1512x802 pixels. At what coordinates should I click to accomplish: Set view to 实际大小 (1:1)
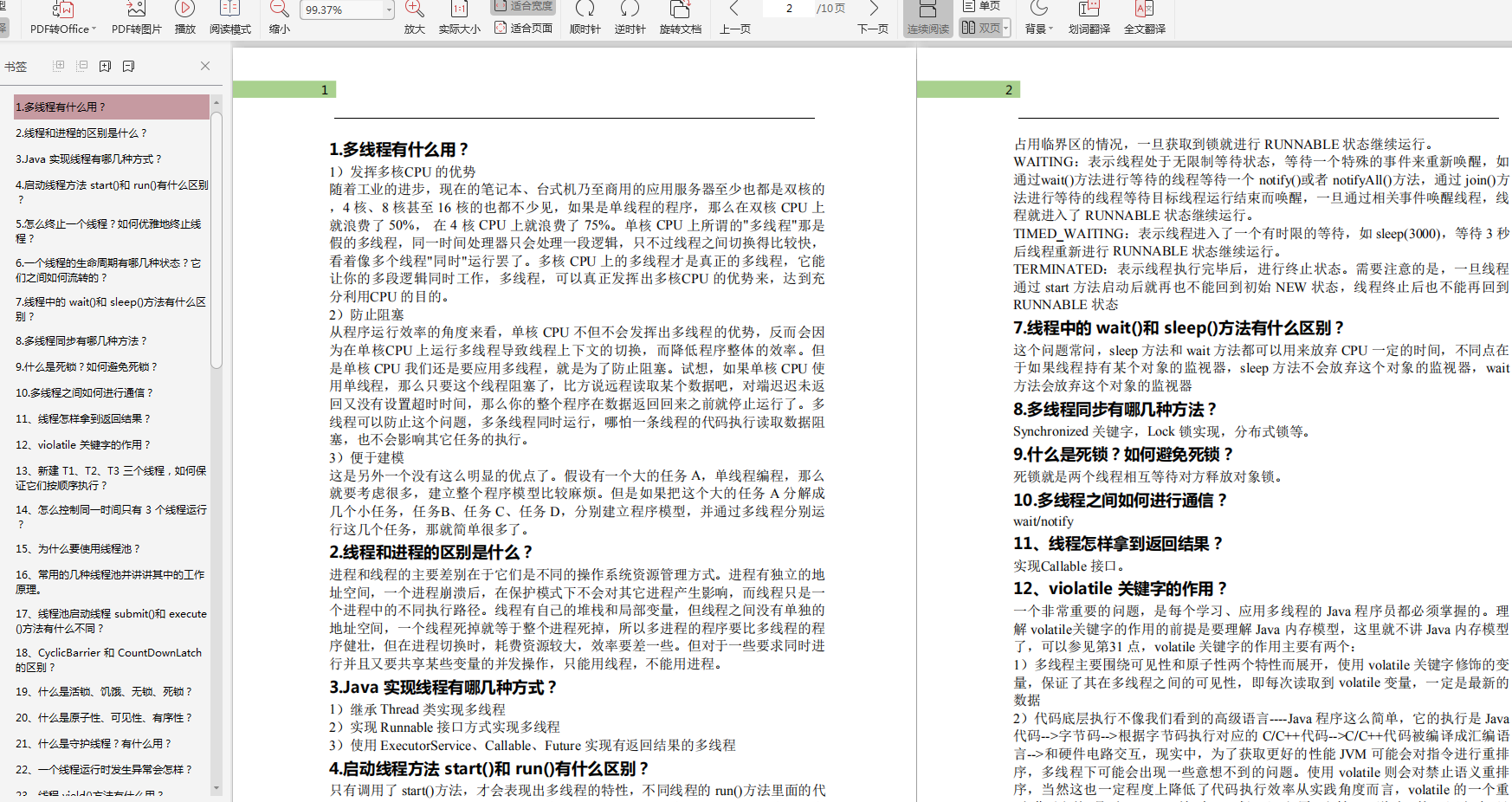(x=460, y=18)
